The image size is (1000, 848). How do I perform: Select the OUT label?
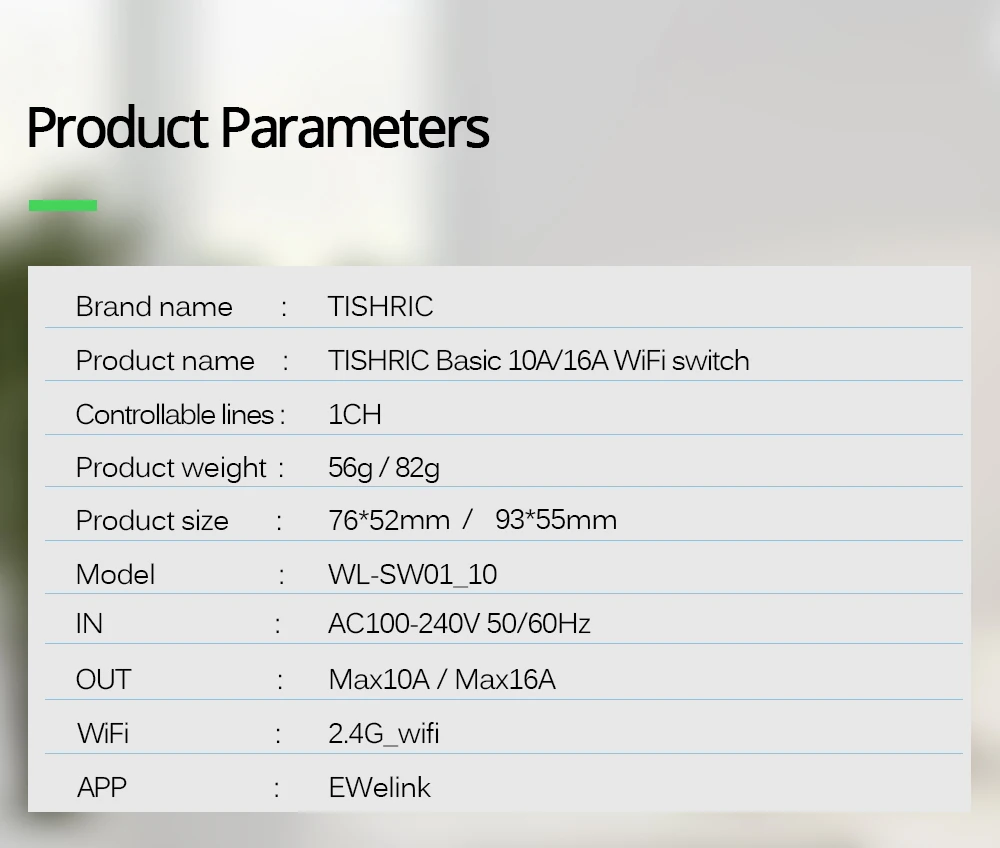click(103, 680)
